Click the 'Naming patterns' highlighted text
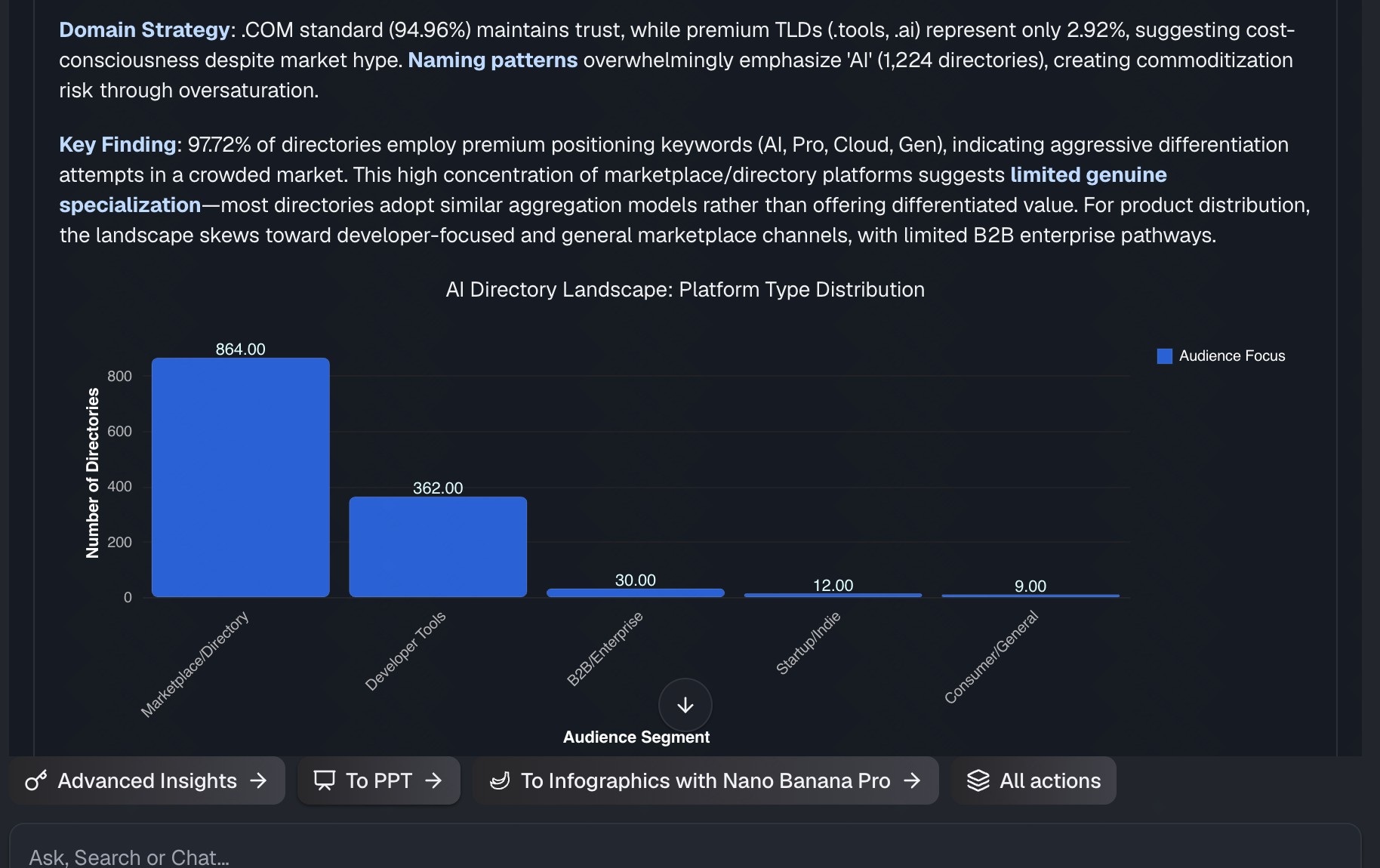 point(493,60)
